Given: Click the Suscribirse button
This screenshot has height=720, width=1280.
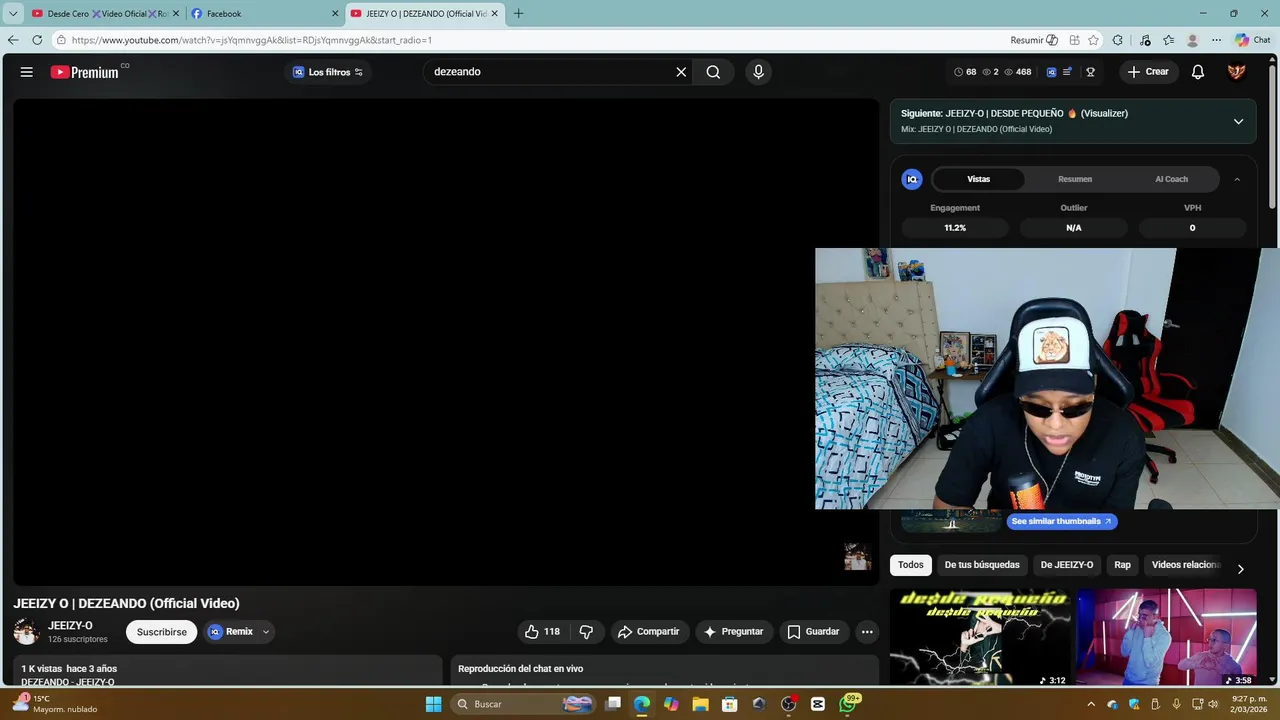Looking at the screenshot, I should pos(162,632).
